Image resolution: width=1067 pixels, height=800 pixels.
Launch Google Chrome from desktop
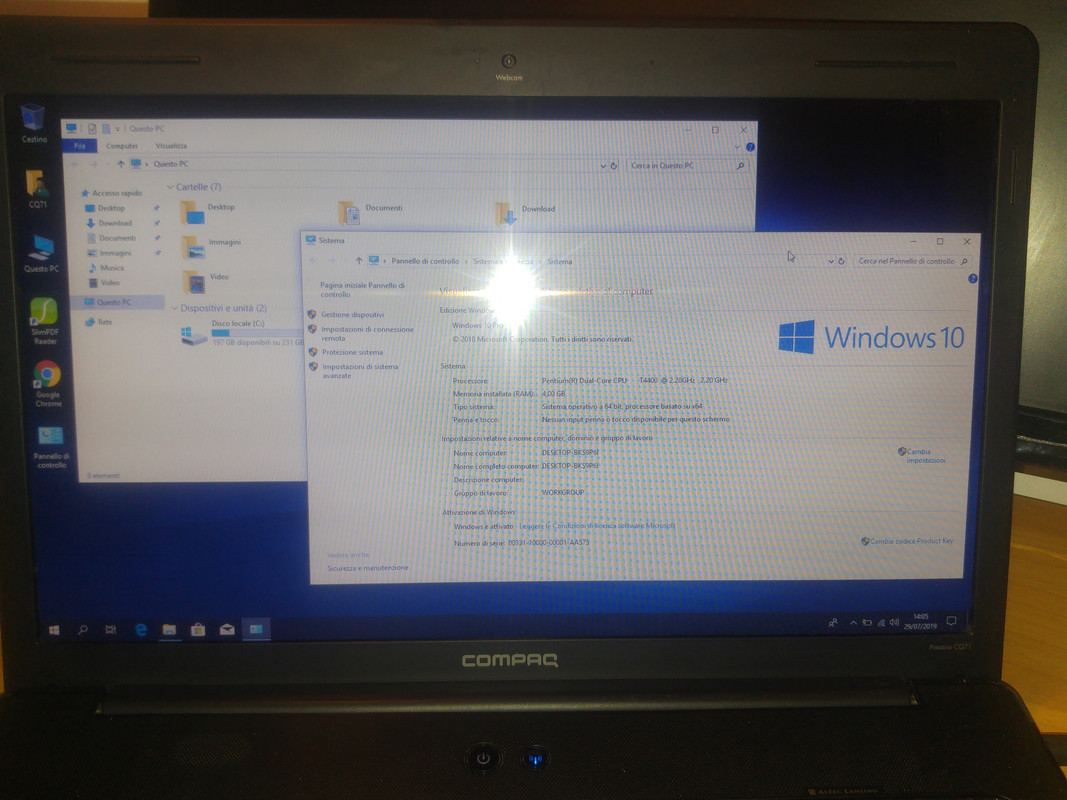click(x=48, y=383)
